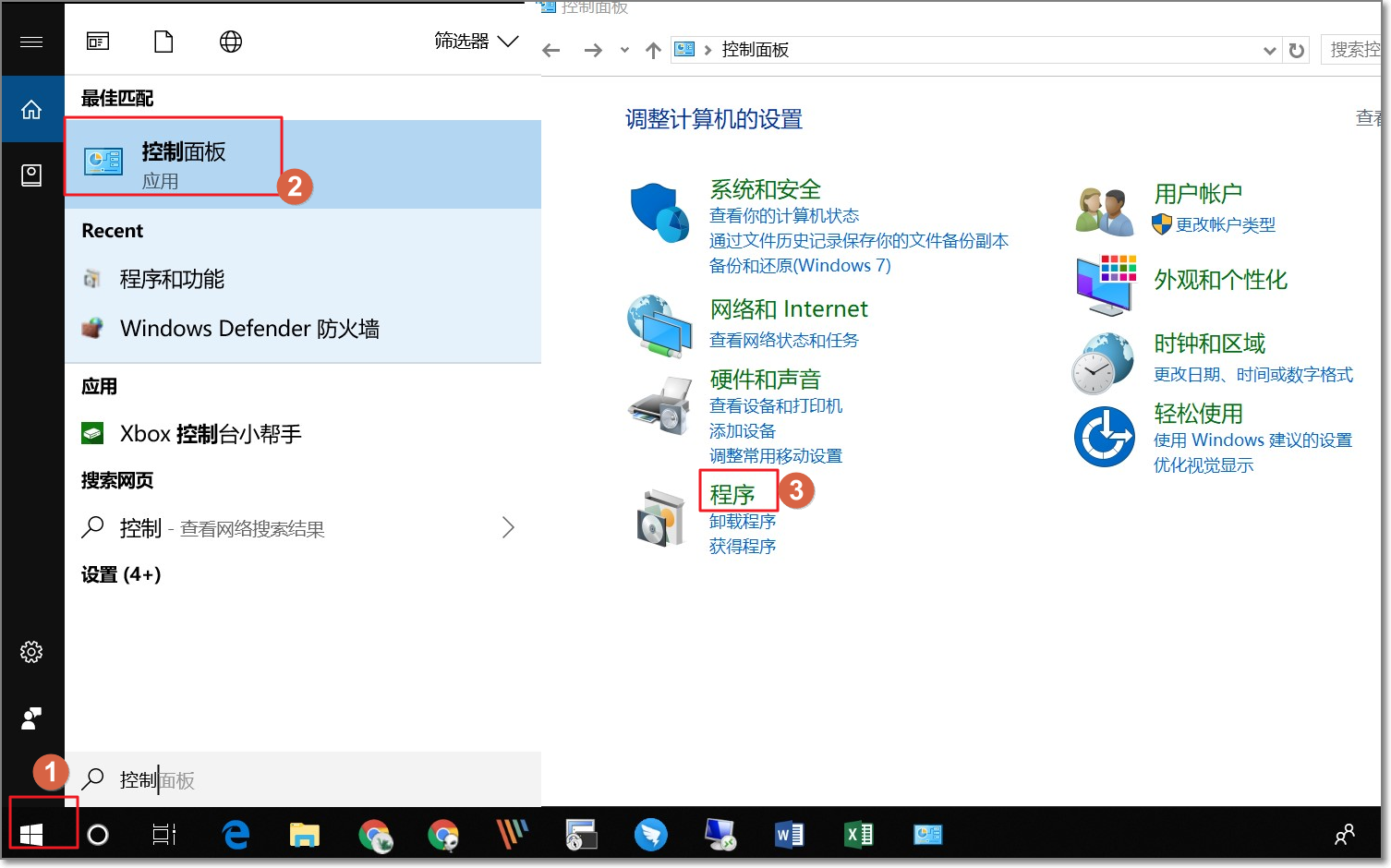Open Microsoft Edge from the taskbar
This screenshot has width=1391, height=868.
(236, 835)
